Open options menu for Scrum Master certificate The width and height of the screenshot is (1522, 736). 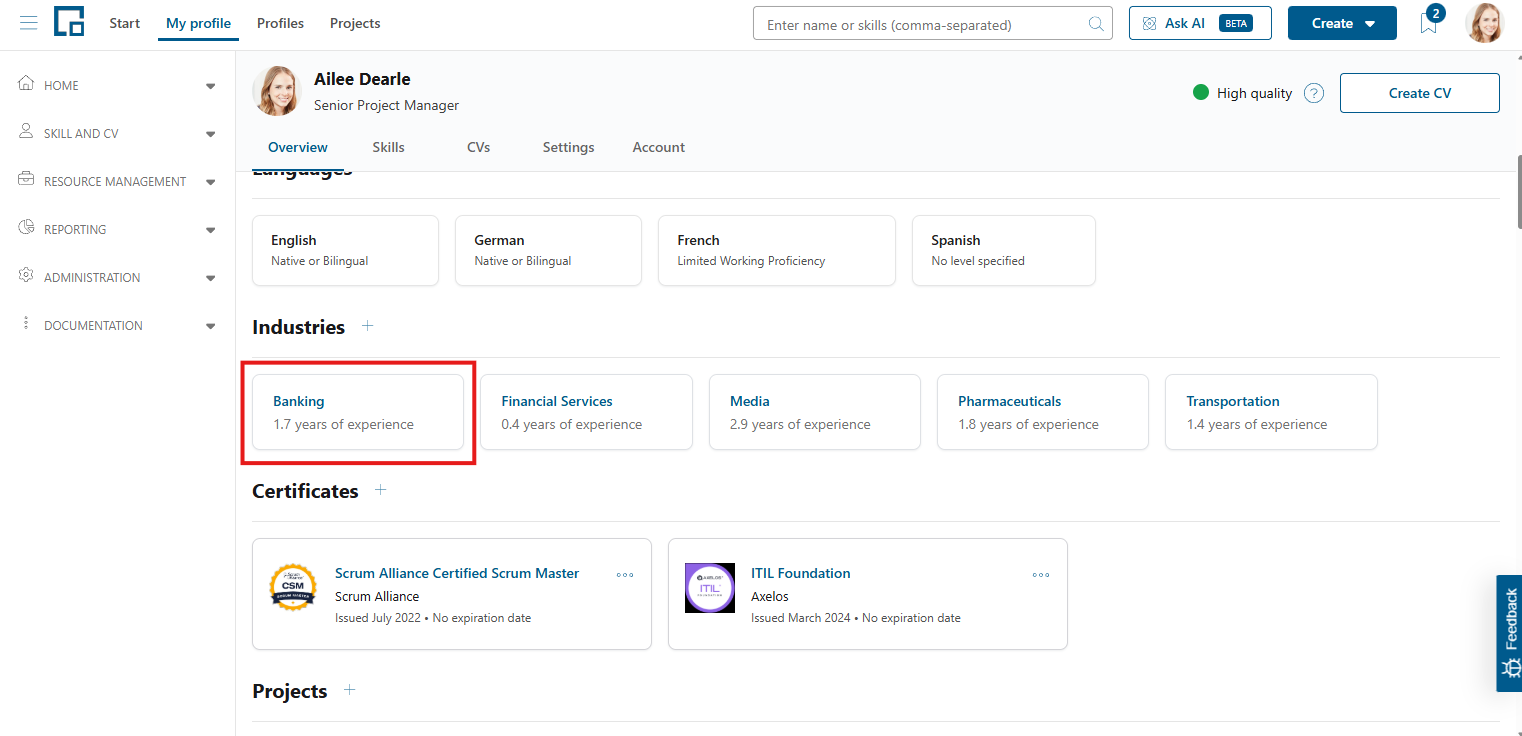pos(625,575)
